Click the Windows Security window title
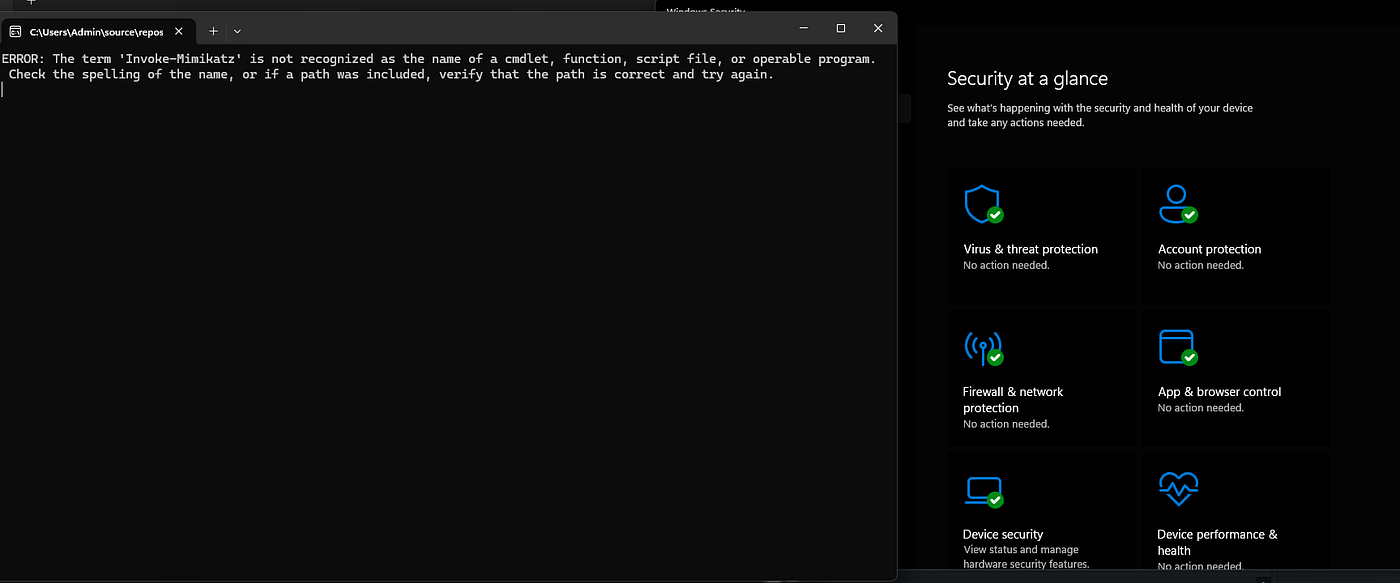Viewport: 1400px width, 583px height. 706,10
